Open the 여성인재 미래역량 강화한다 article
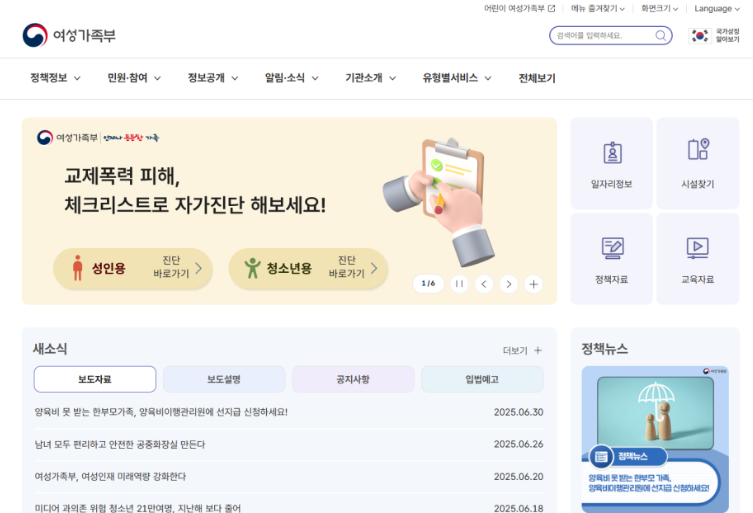This screenshot has height=513, width=753. [110, 476]
